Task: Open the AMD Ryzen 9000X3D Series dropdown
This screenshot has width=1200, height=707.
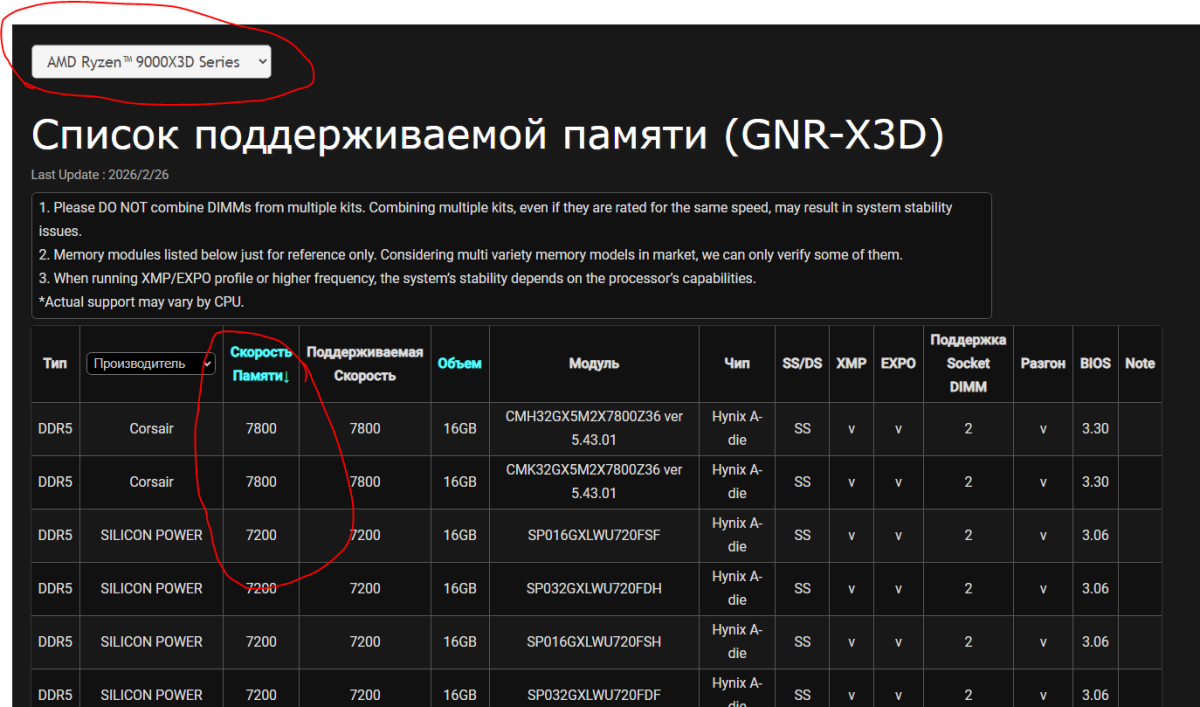Action: click(151, 62)
